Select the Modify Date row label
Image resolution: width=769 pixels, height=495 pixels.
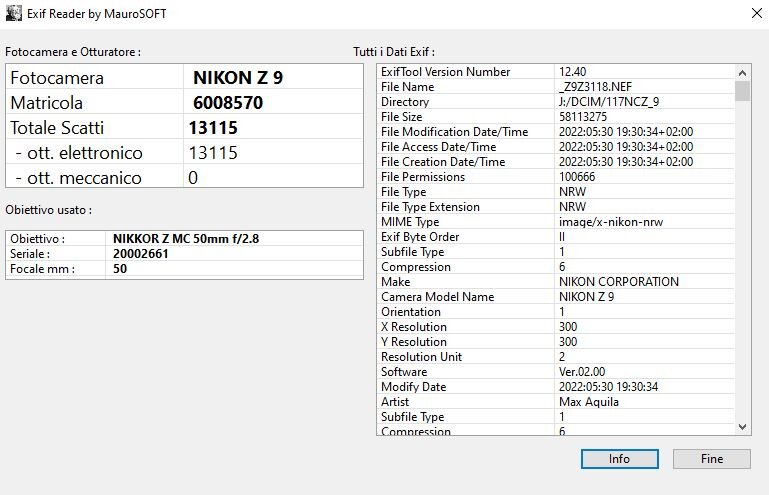coord(414,387)
